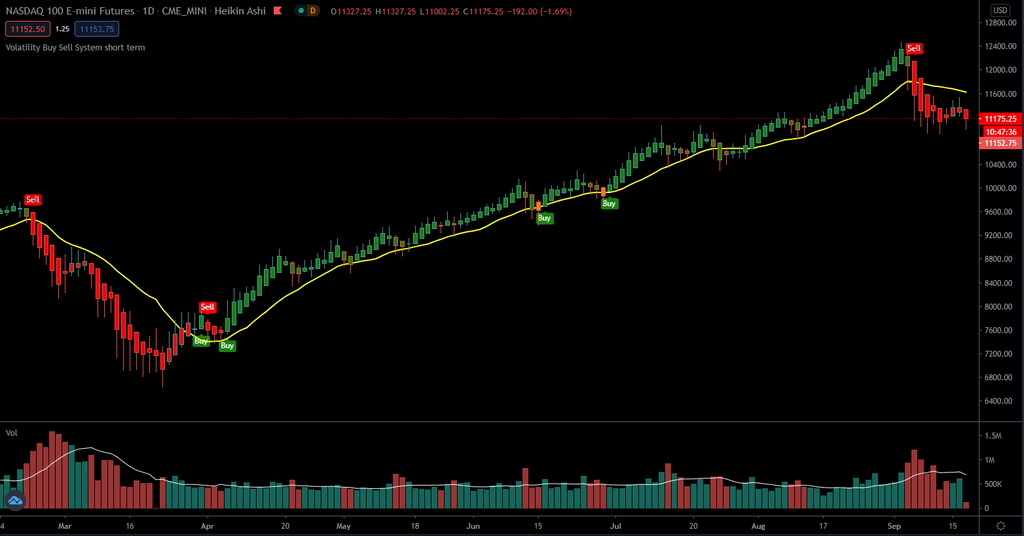Open chart settings gear on the time axis
Viewport: 1024px width, 536px height.
coord(1000,526)
